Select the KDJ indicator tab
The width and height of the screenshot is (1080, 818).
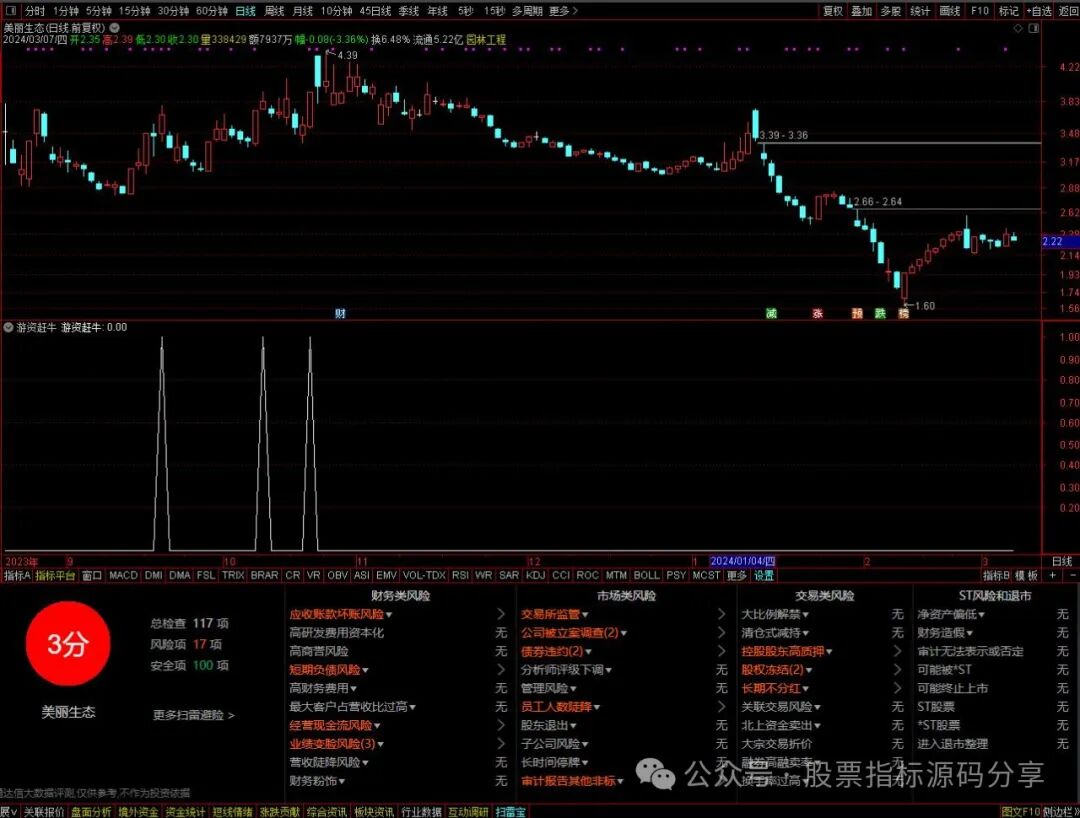[535, 575]
